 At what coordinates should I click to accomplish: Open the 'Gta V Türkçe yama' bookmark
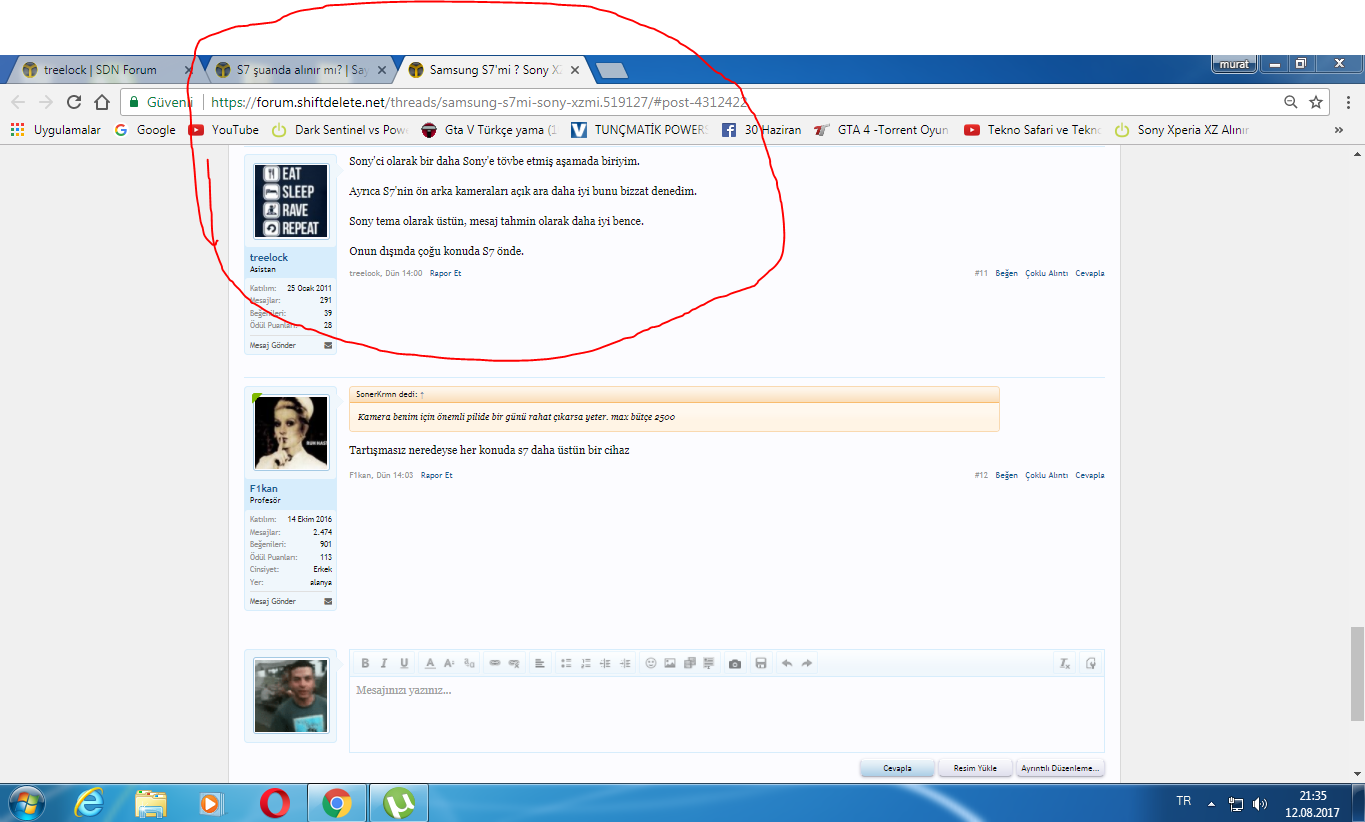coord(490,130)
